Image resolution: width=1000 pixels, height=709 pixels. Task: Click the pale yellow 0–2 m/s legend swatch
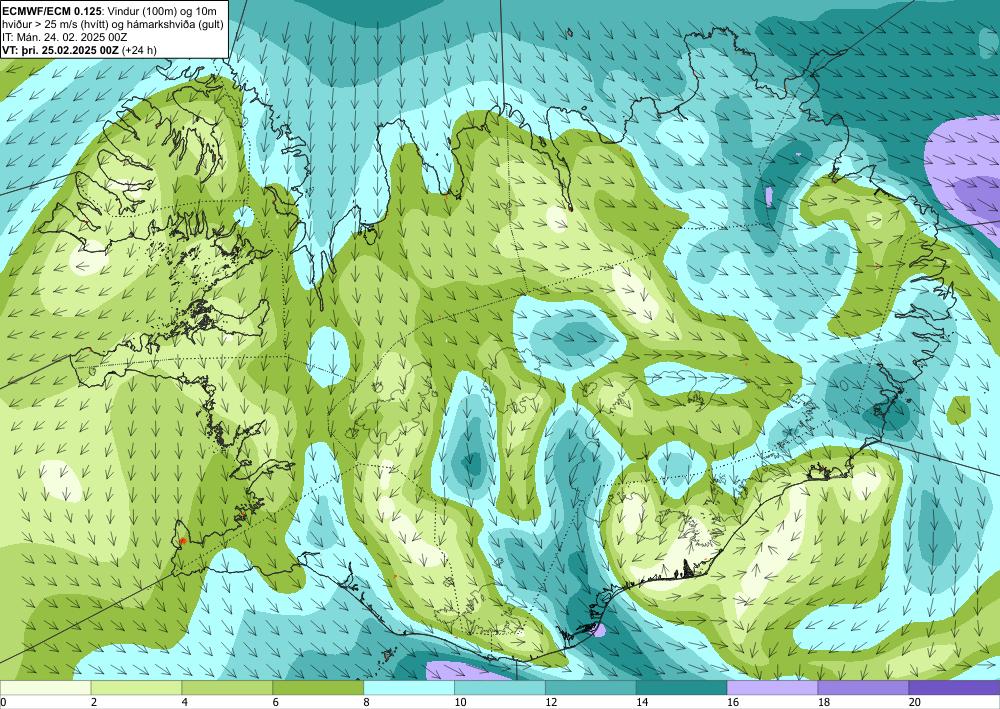click(45, 687)
